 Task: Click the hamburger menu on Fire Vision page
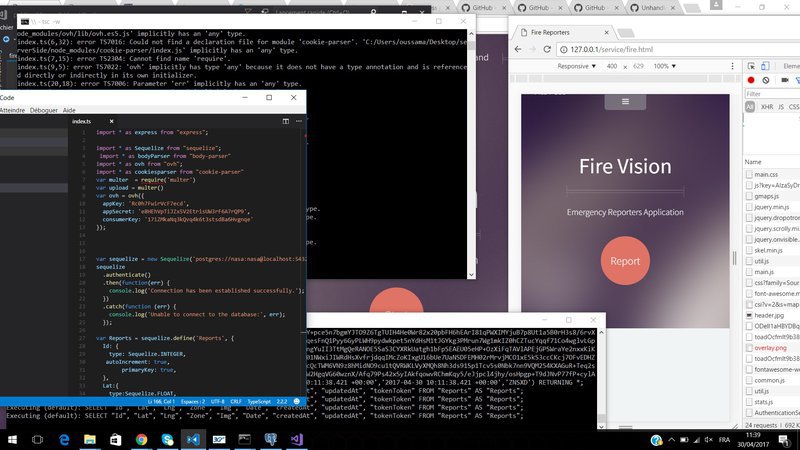tap(625, 101)
